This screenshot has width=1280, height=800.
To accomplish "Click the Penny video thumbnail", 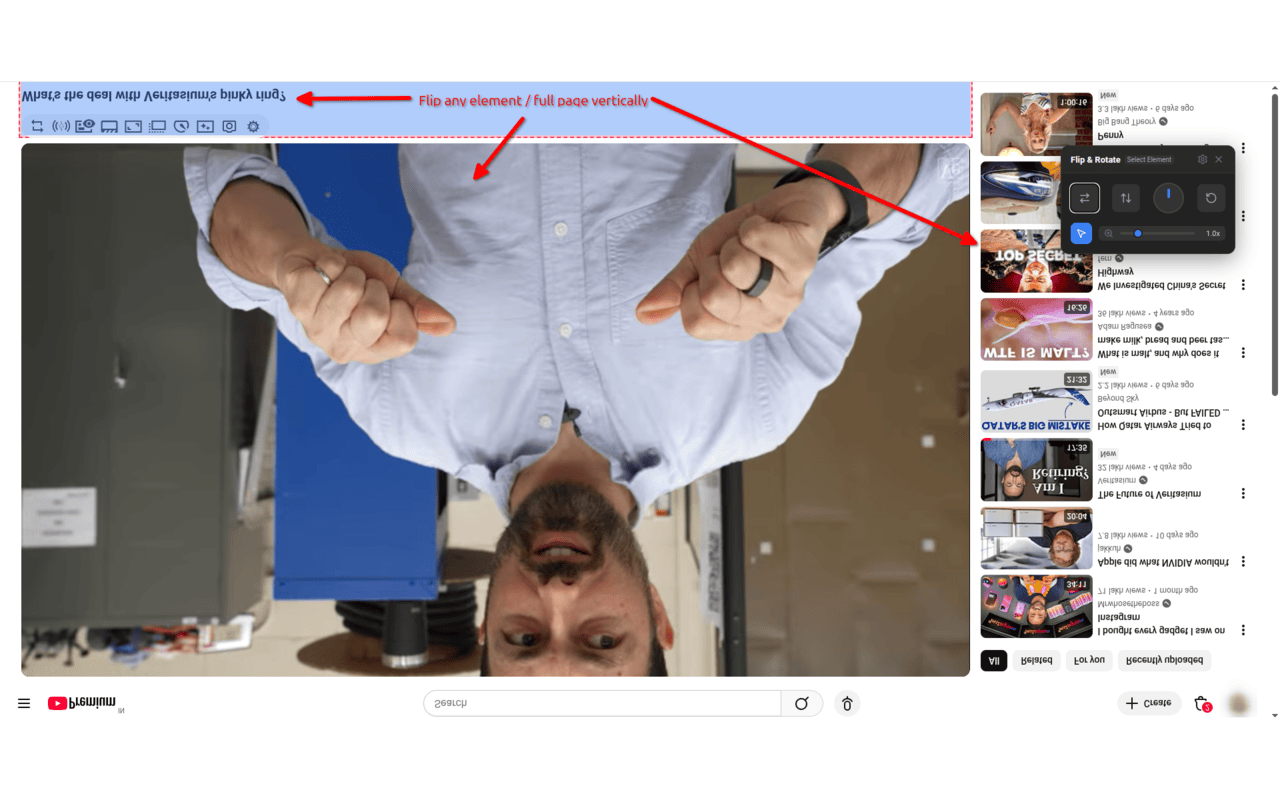I will point(1036,124).
